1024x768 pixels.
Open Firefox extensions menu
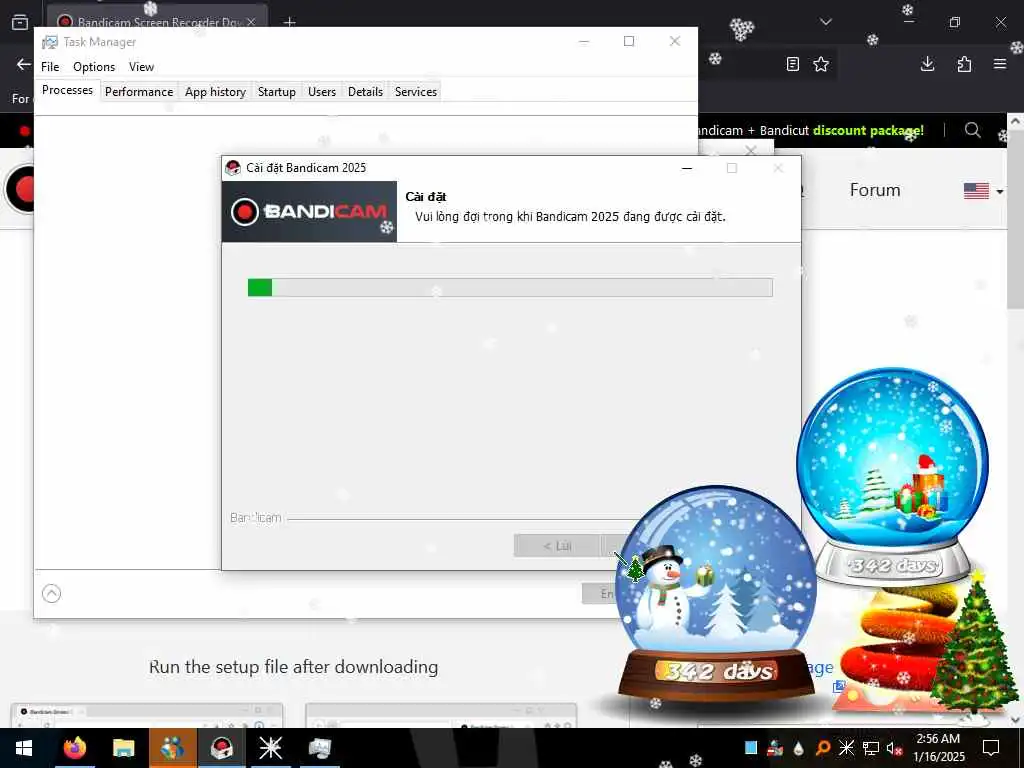964,64
